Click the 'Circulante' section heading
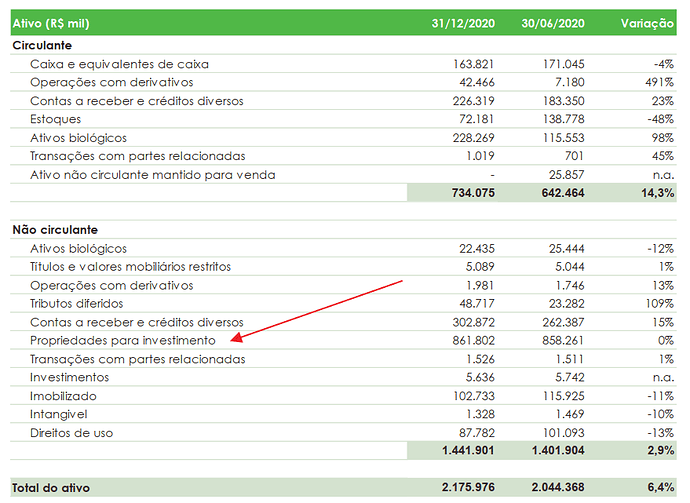The width and height of the screenshot is (690, 503). (x=42, y=45)
